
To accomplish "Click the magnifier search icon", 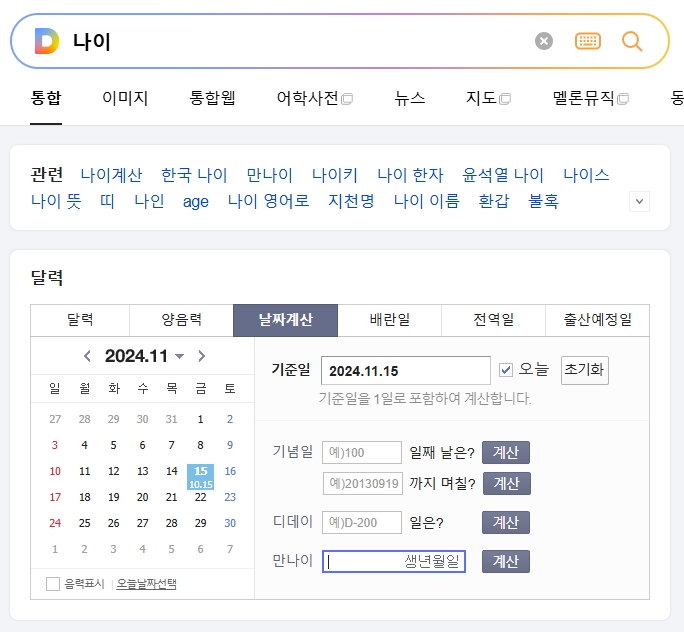I will [x=632, y=41].
